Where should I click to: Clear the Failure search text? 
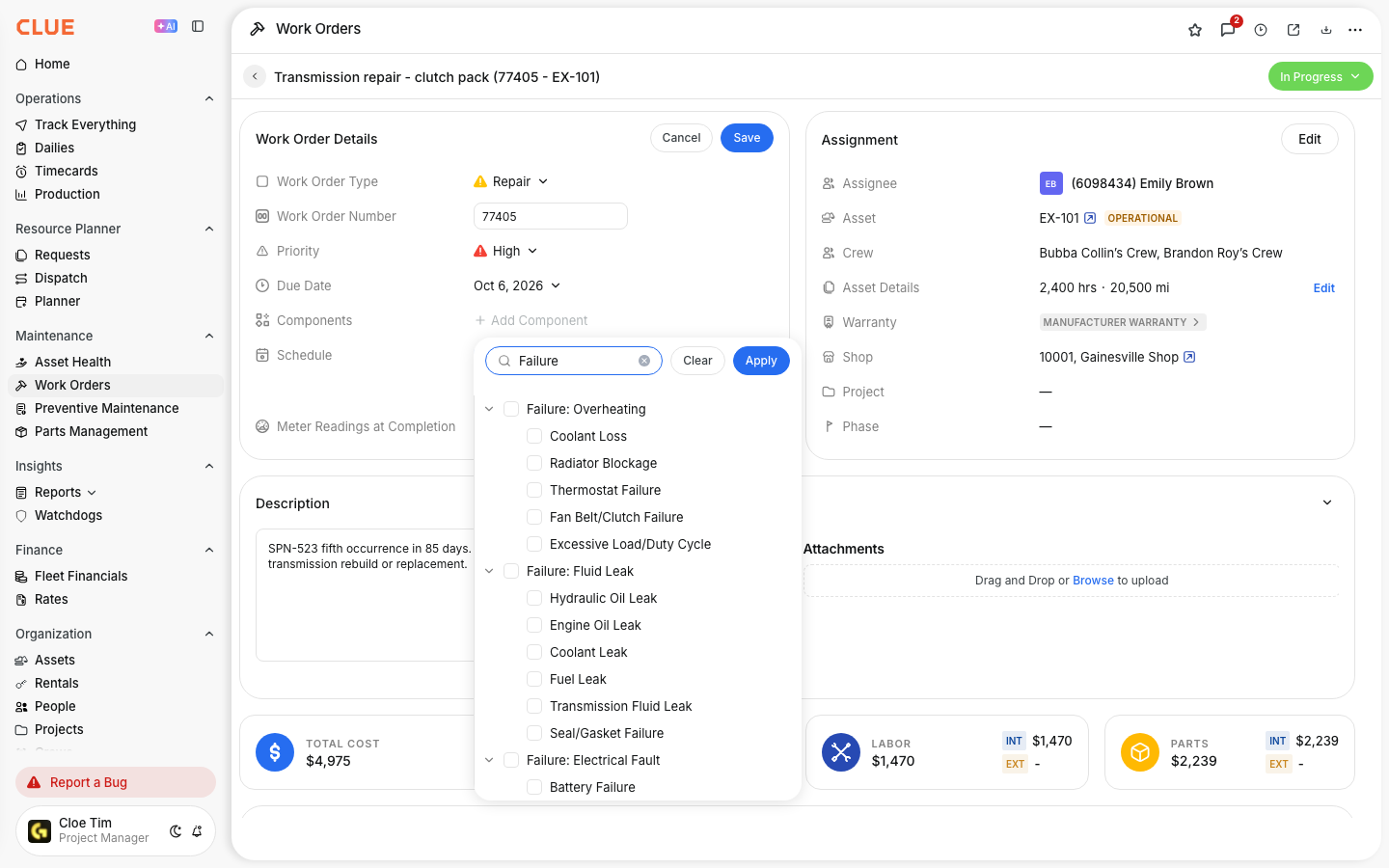(x=644, y=361)
